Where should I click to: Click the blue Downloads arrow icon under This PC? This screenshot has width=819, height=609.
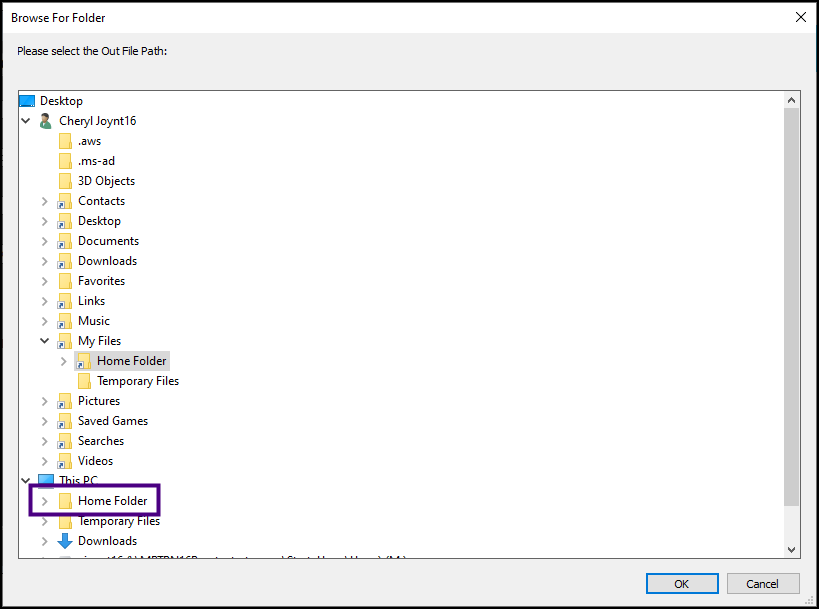pyautogui.click(x=65, y=541)
